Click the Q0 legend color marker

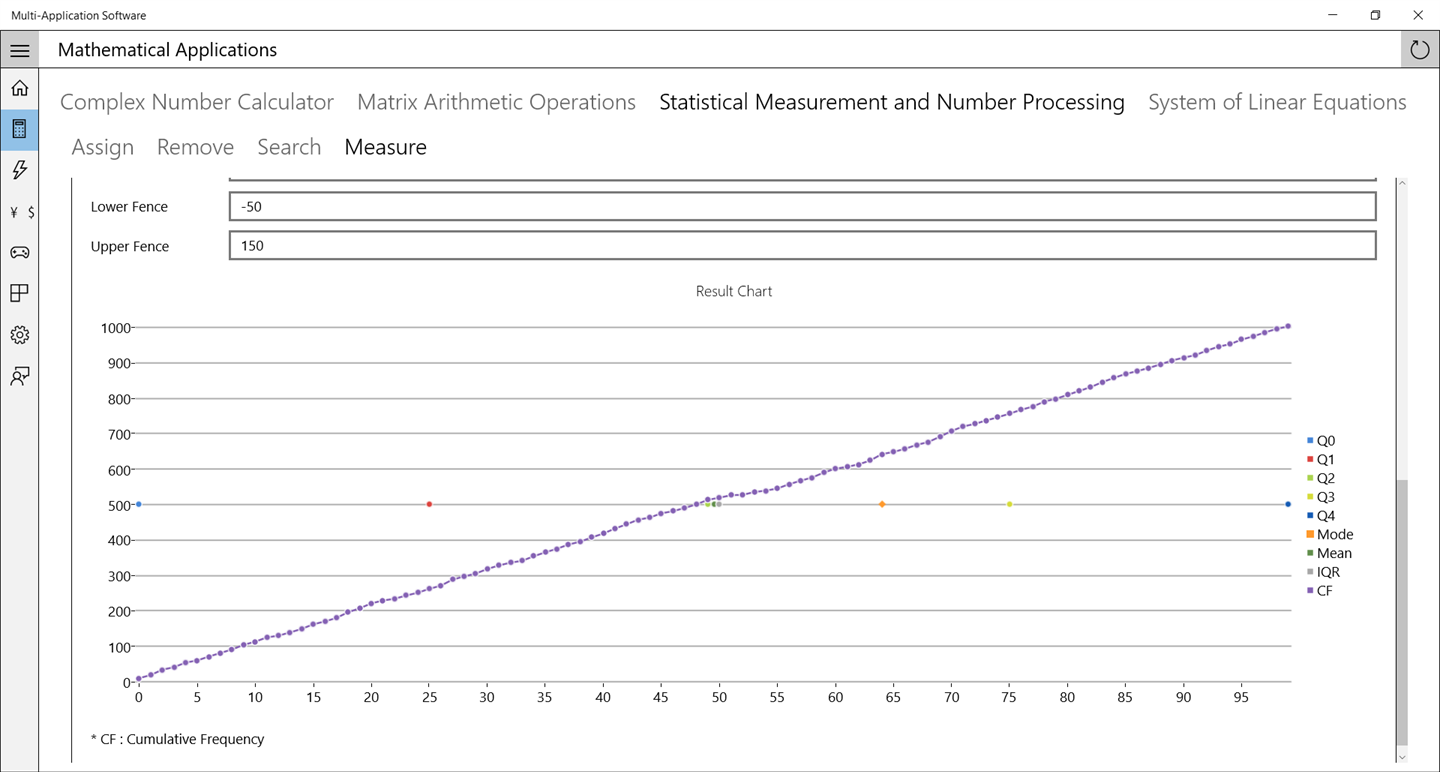[1310, 441]
